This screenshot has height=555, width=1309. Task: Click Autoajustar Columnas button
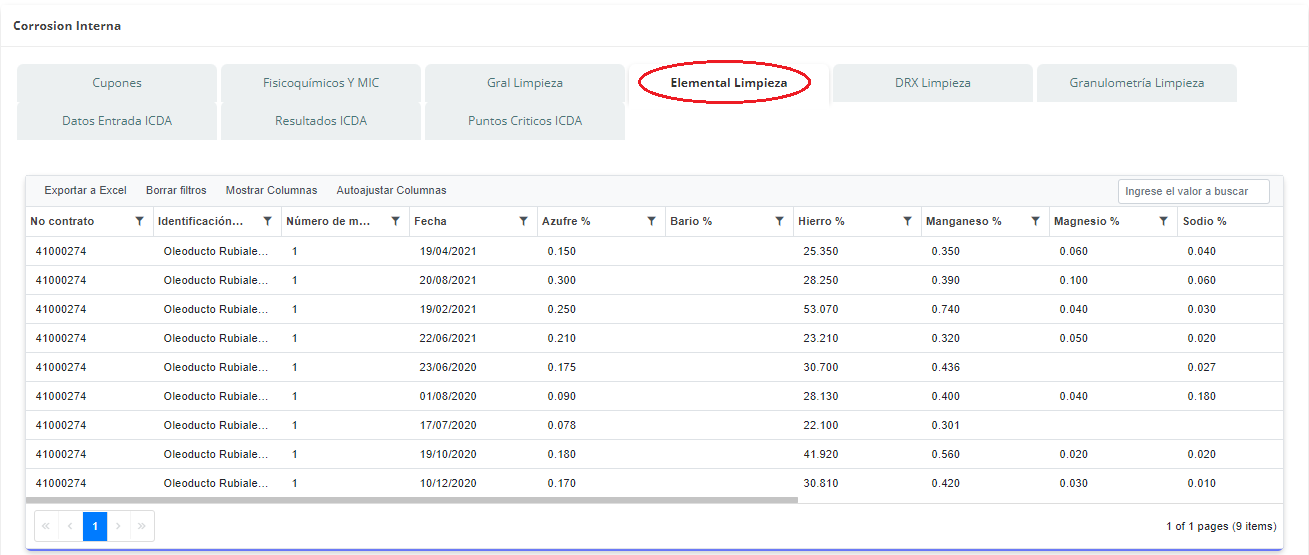click(391, 191)
